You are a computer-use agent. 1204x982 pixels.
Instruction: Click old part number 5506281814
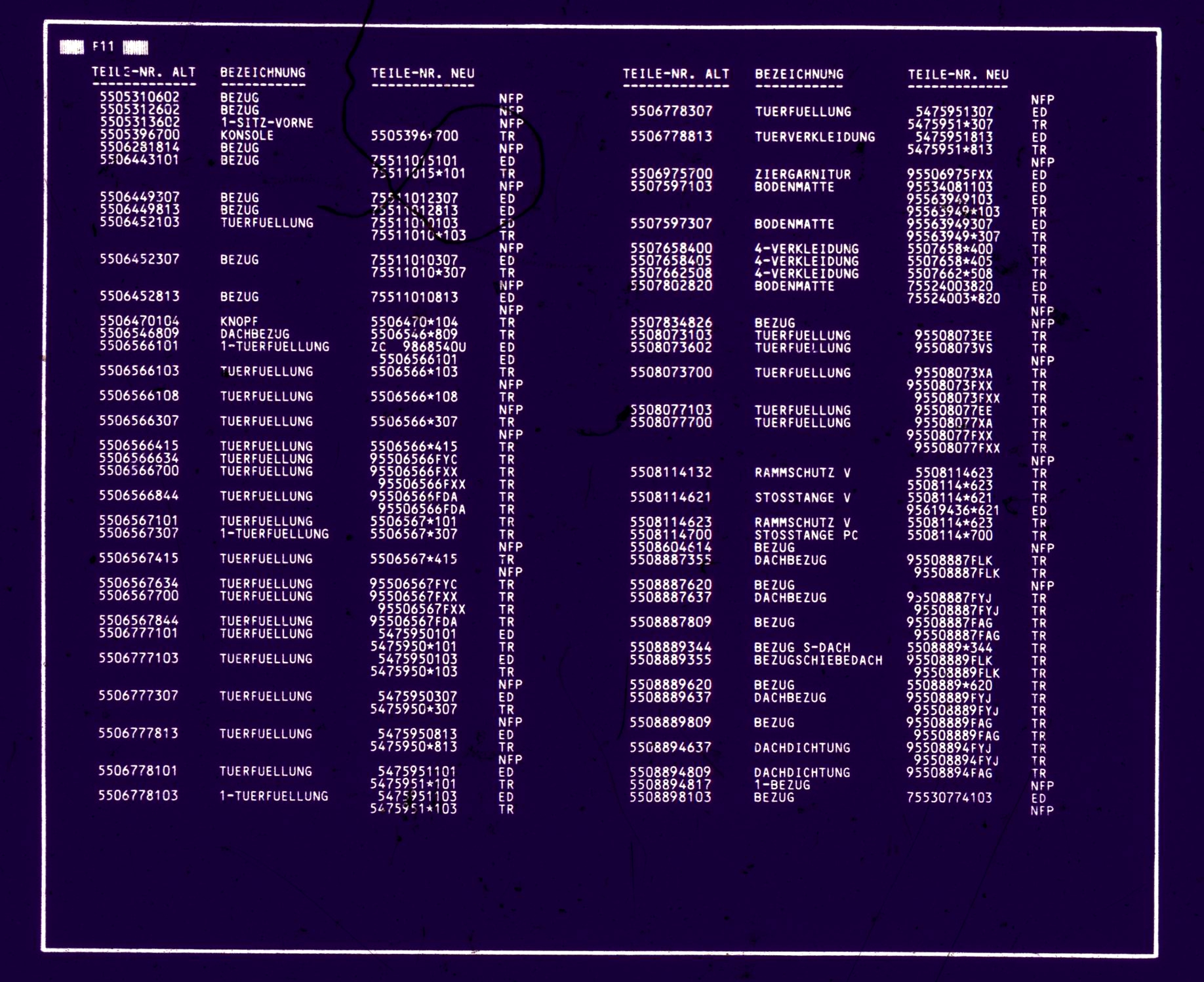(140, 147)
